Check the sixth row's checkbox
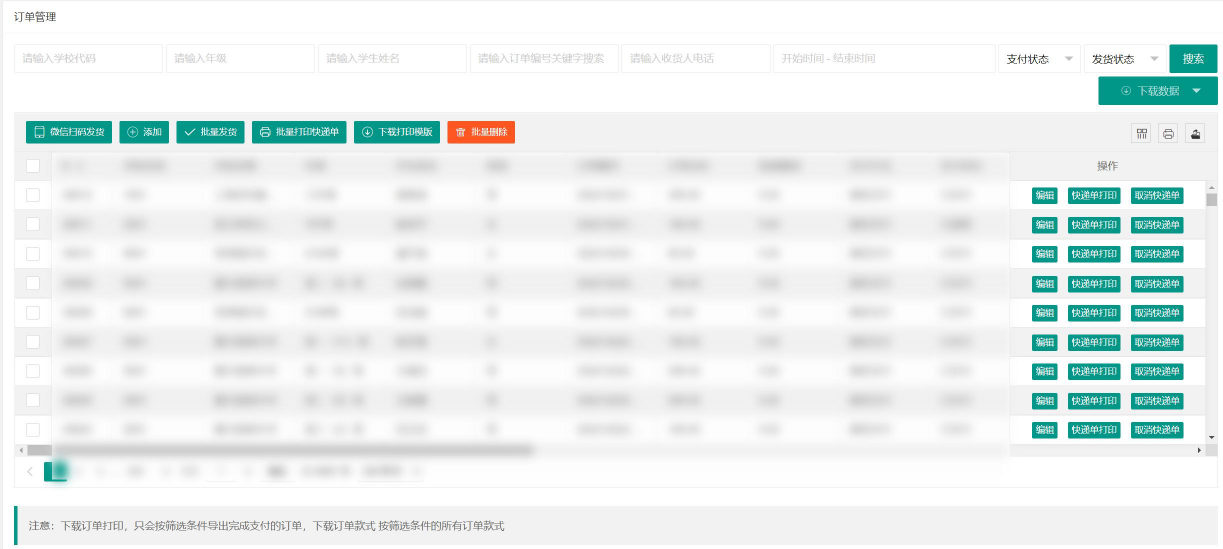1223x549 pixels. click(33, 342)
